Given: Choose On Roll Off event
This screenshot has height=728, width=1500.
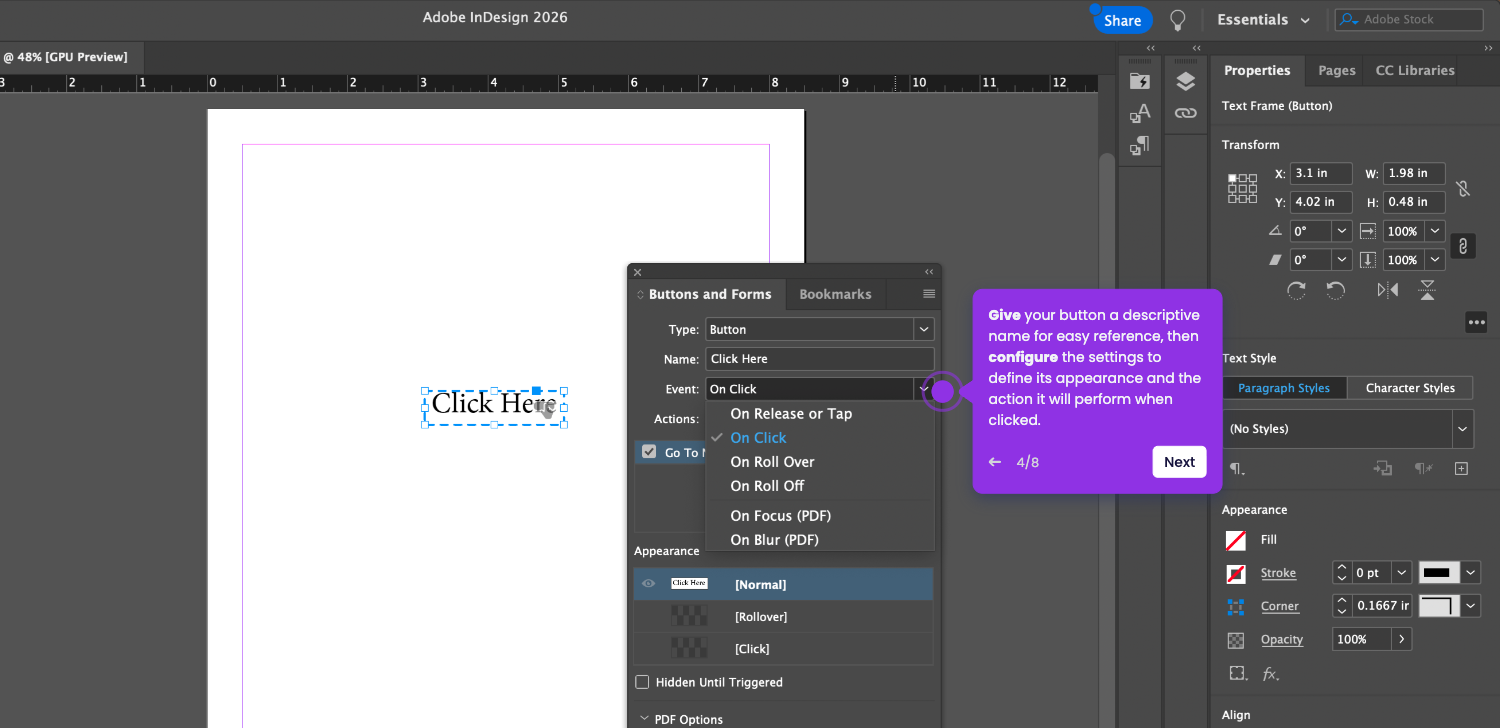Looking at the screenshot, I should [767, 486].
